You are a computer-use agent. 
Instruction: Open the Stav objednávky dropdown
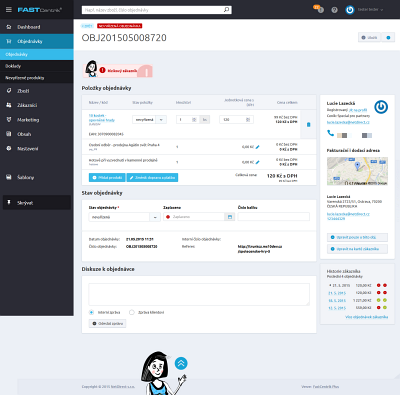(x=124, y=217)
